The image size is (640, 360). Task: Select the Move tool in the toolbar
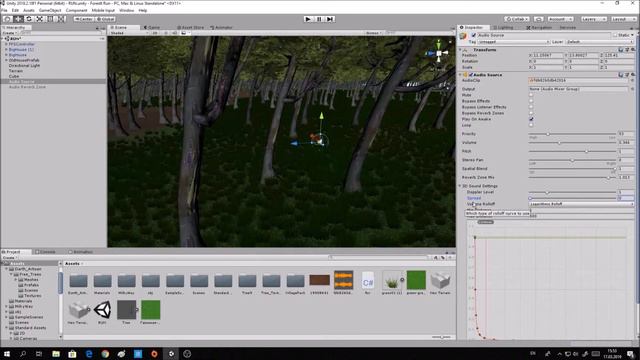[x=18, y=19]
